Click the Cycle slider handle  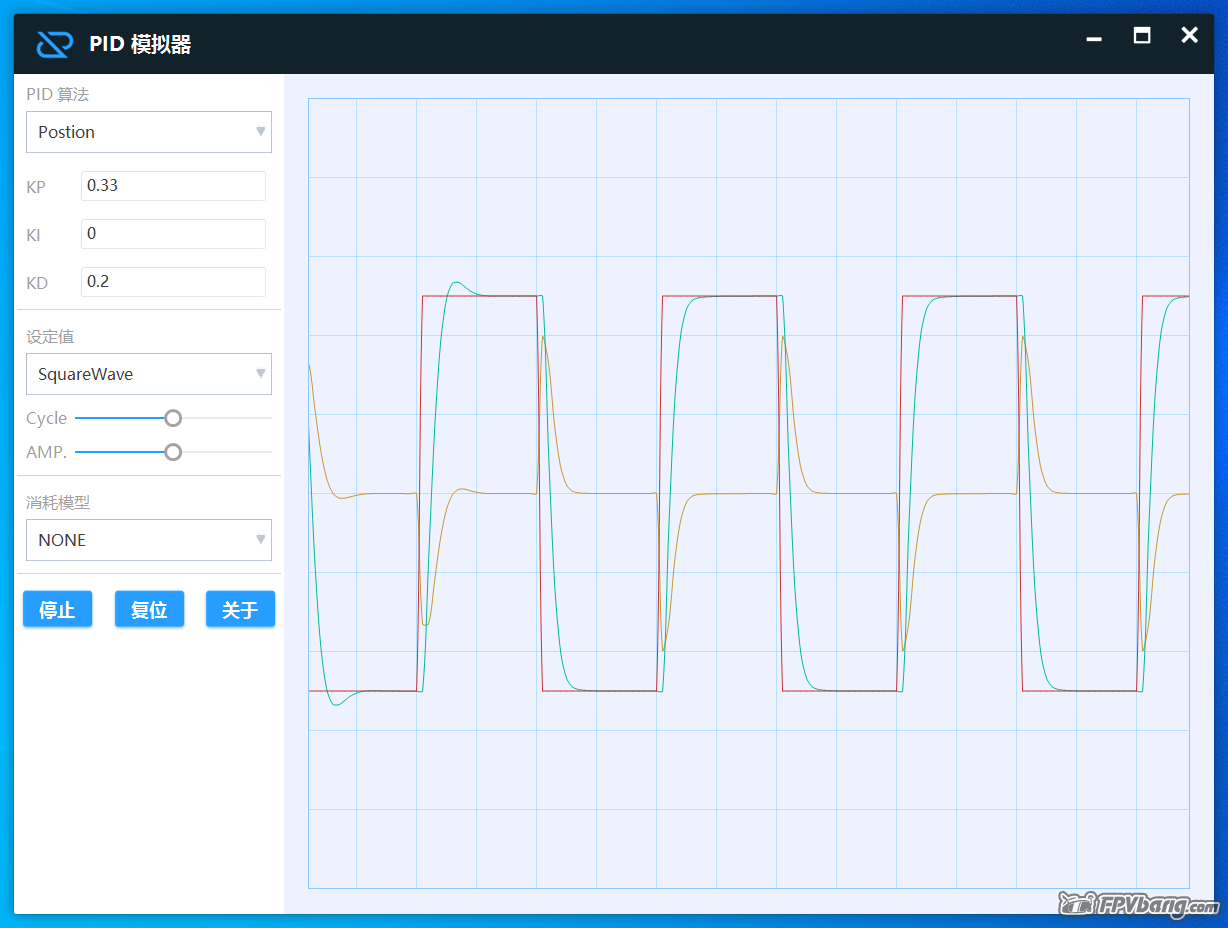click(173, 418)
